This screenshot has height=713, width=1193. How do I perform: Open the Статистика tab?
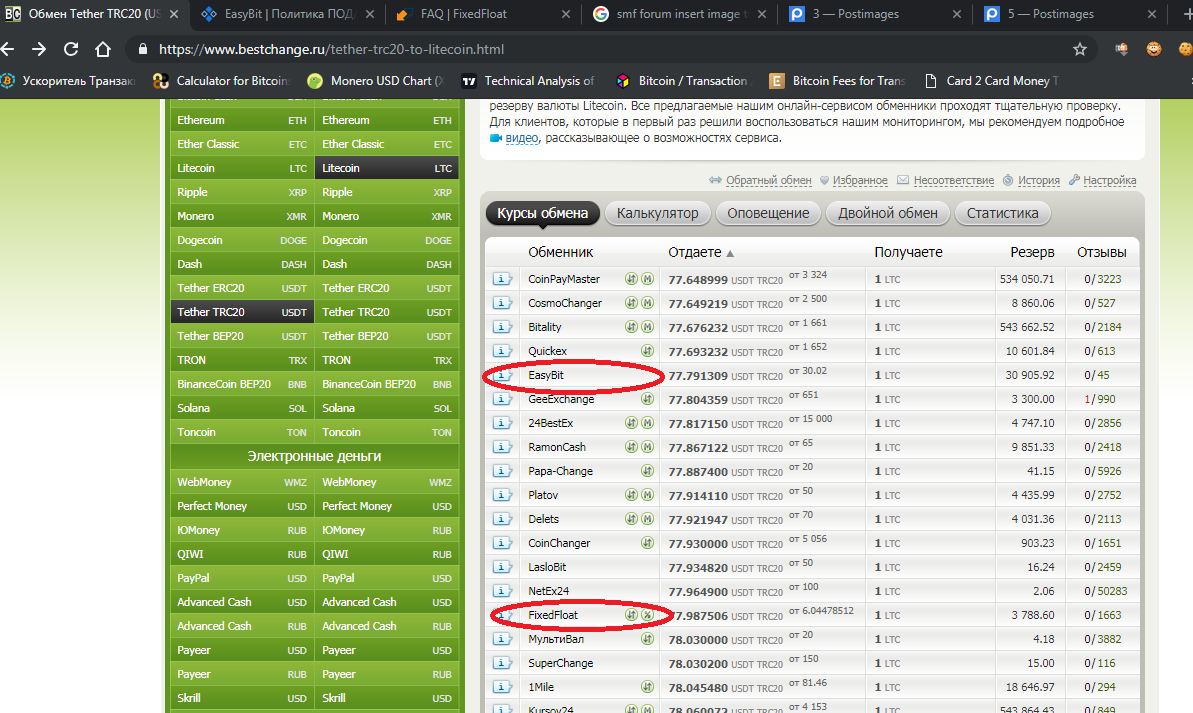[1002, 213]
